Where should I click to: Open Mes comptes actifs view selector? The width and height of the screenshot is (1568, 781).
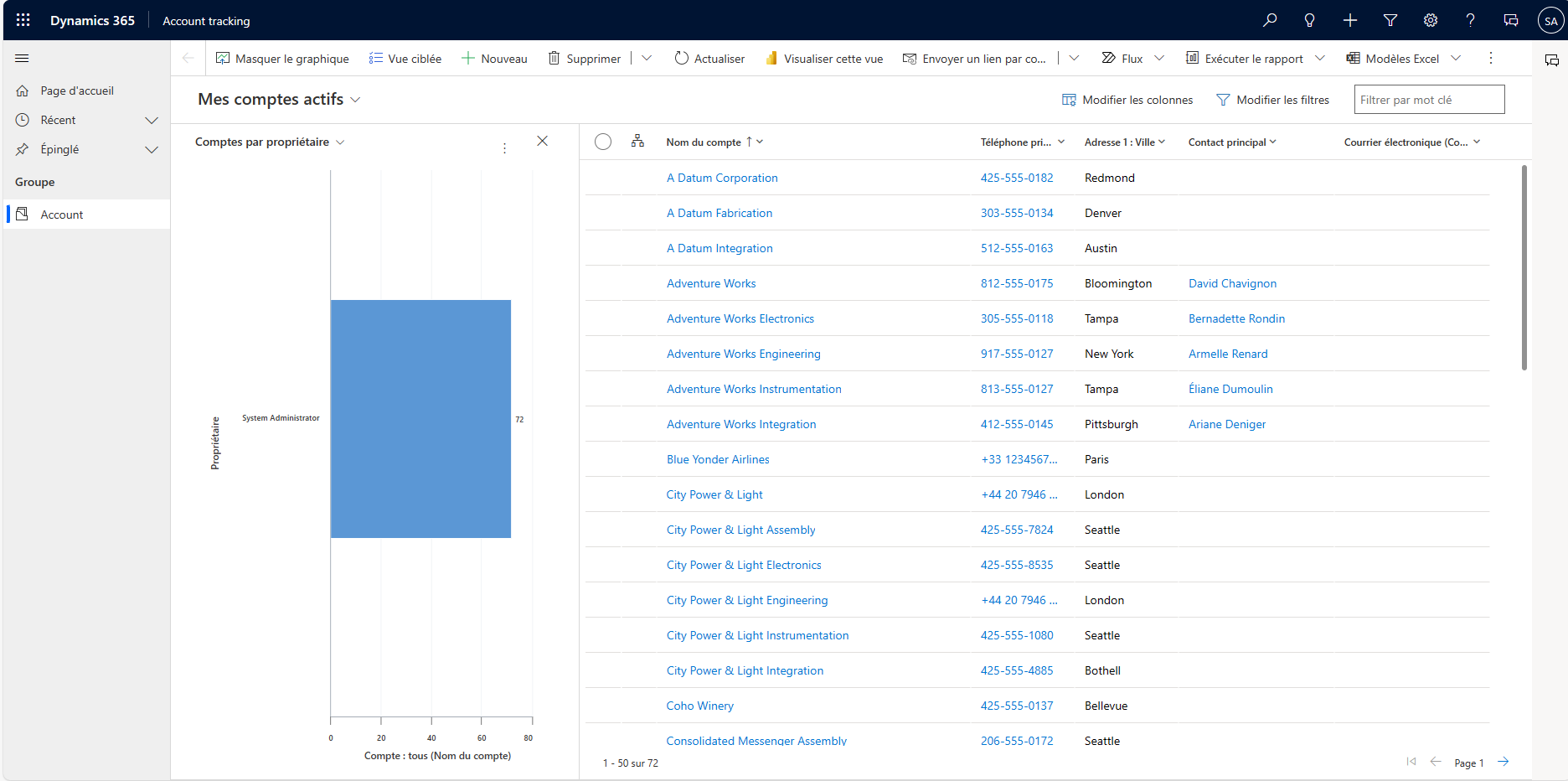click(279, 99)
